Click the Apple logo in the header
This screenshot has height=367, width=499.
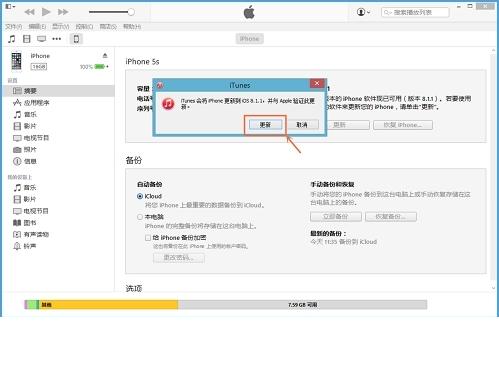coord(249,13)
